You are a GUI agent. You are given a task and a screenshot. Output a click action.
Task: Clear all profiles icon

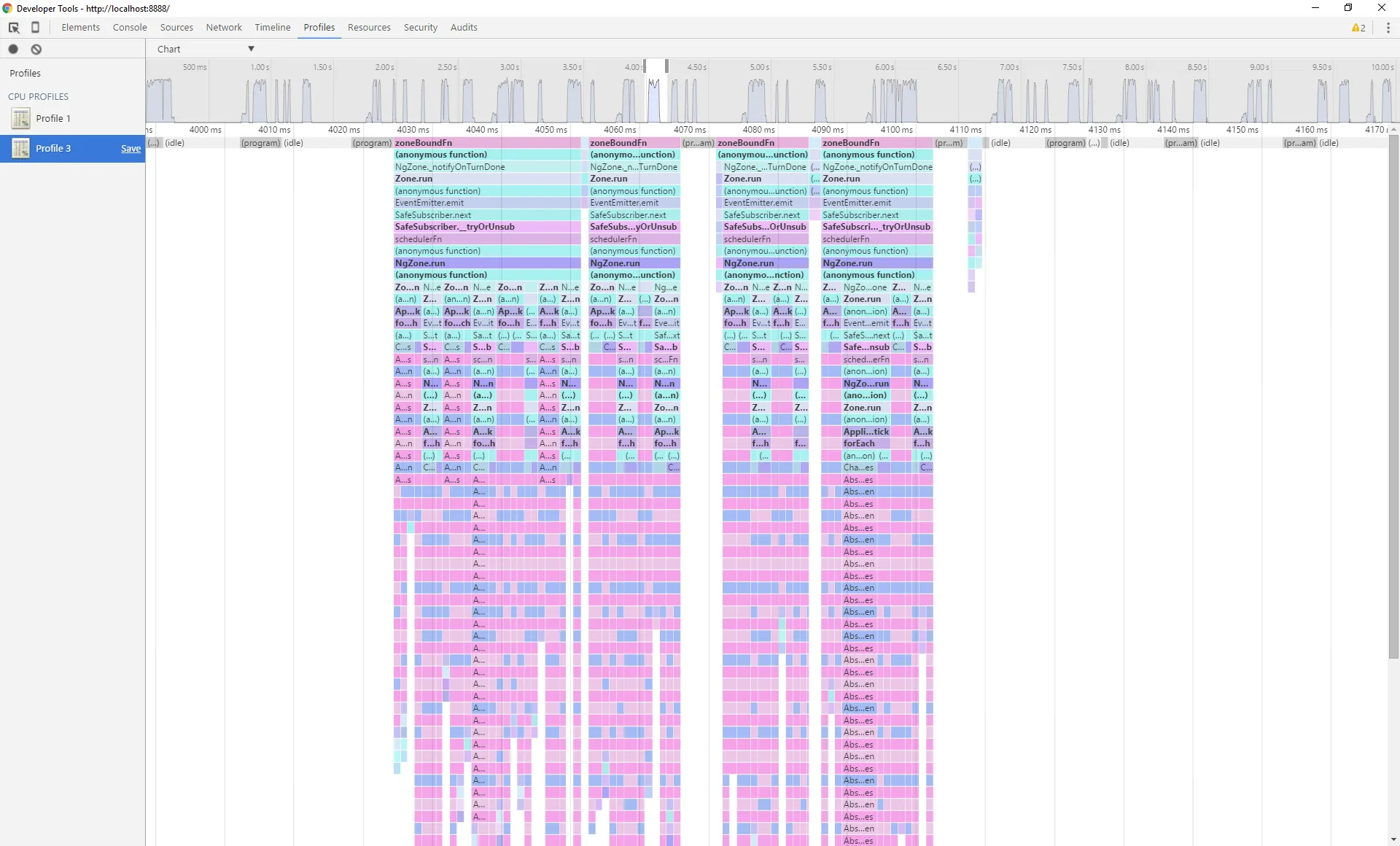[x=36, y=49]
